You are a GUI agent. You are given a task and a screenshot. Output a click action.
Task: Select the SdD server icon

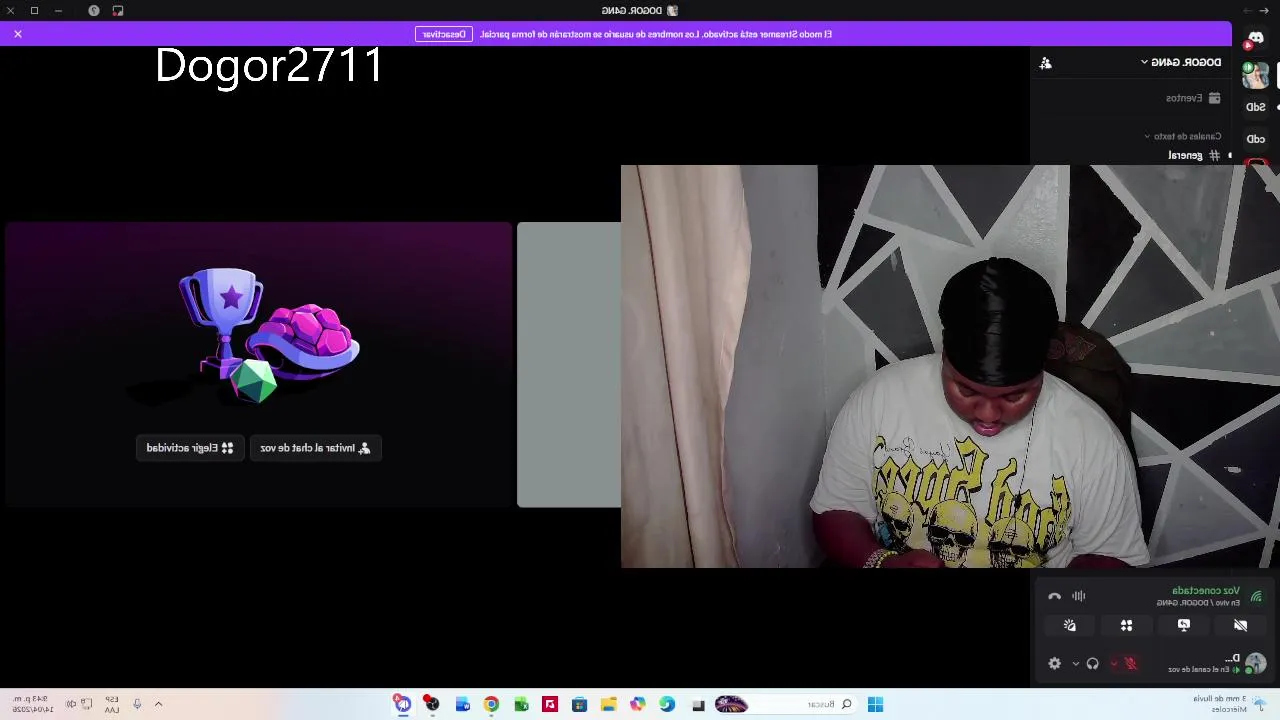pos(1256,107)
